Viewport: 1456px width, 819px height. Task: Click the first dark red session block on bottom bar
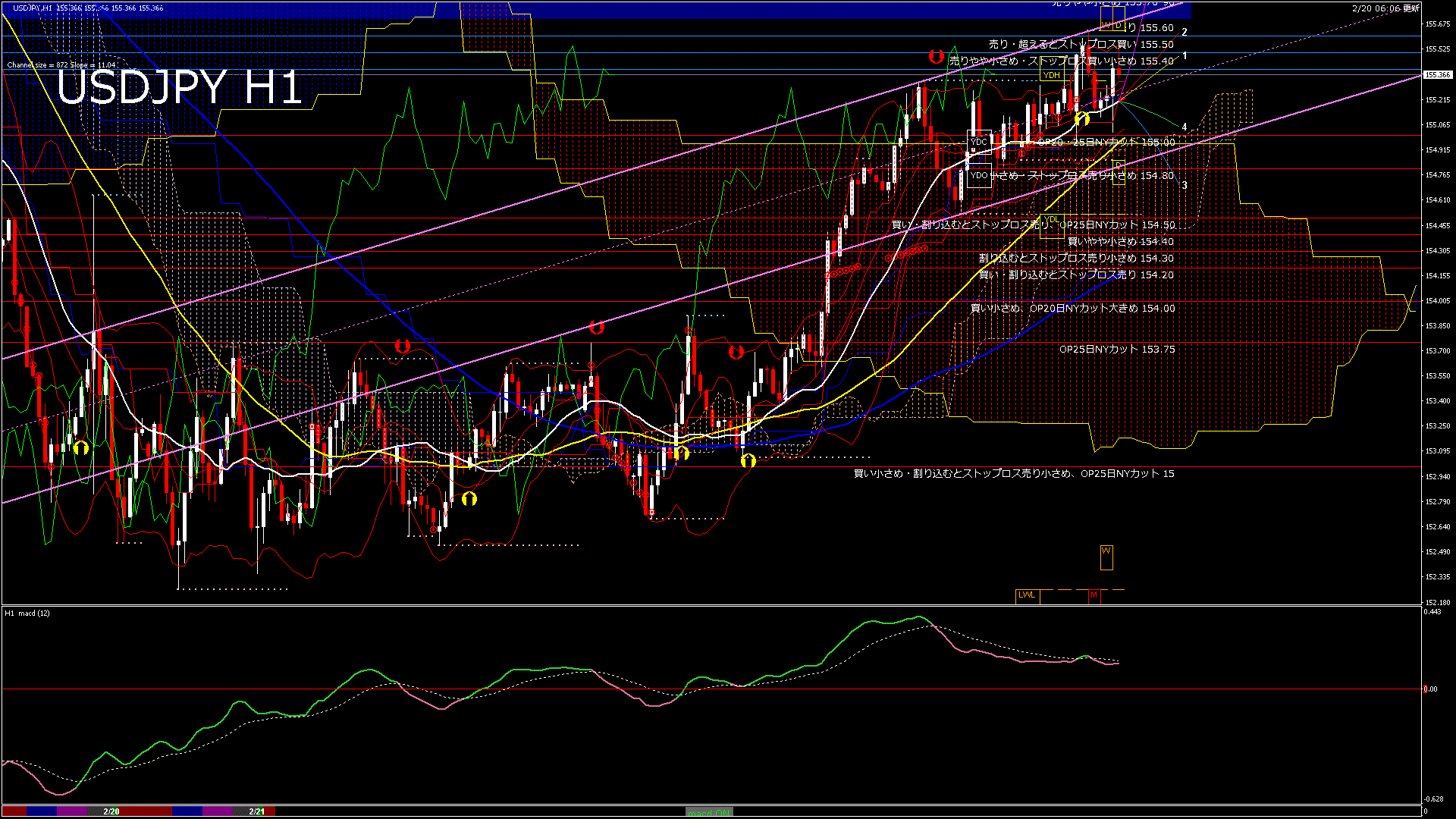(x=14, y=811)
